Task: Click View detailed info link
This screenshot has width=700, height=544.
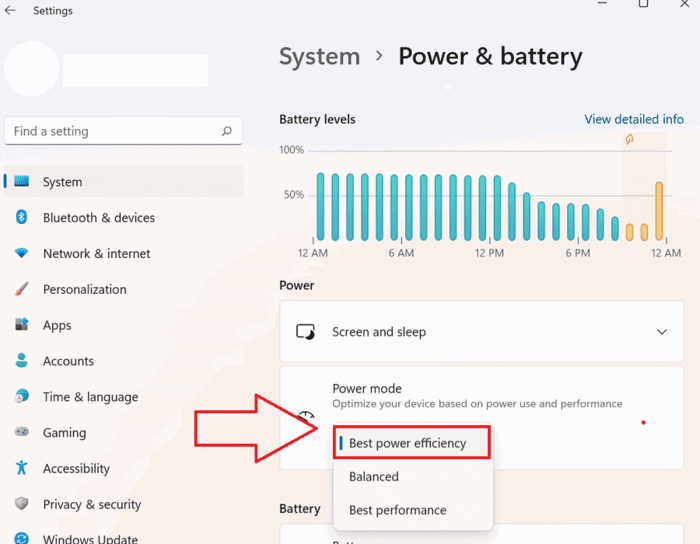Action: pos(634,119)
